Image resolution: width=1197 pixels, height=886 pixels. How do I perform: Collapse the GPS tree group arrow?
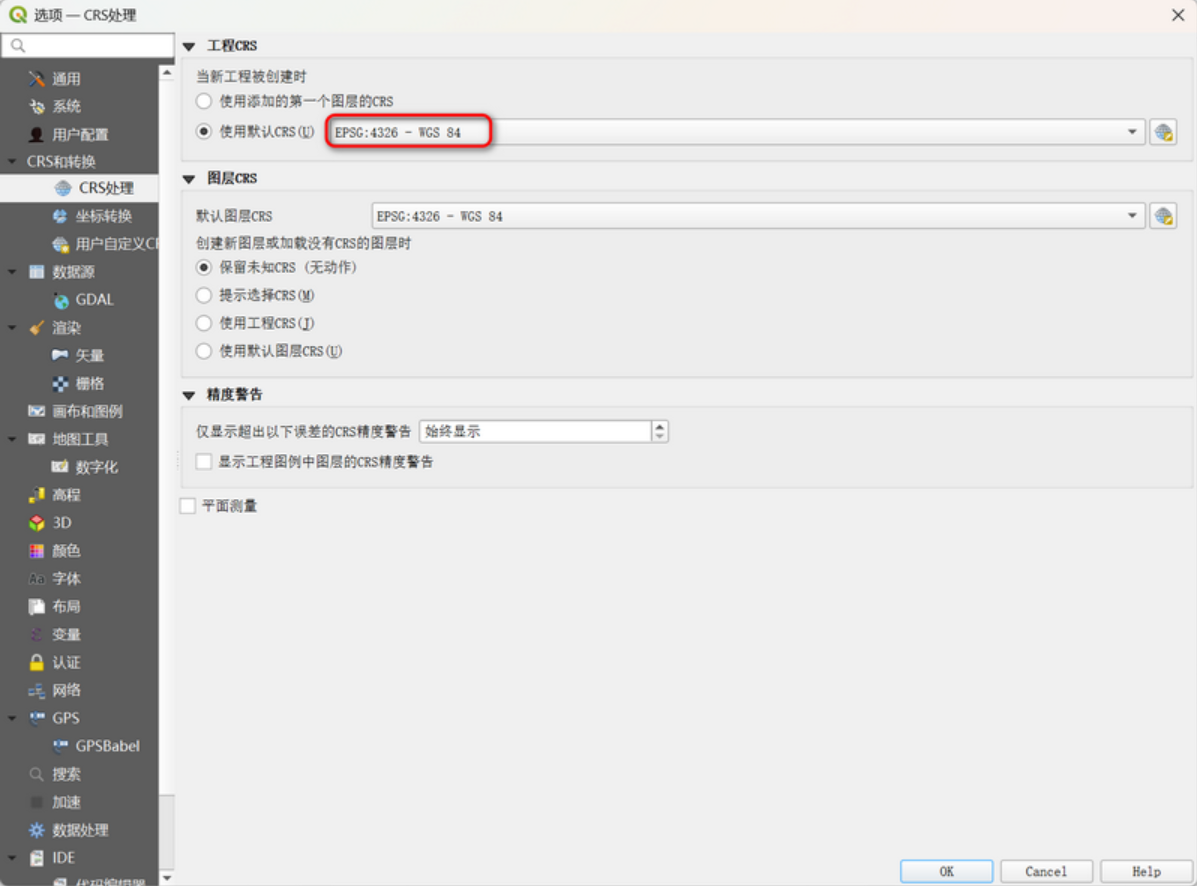tap(12, 718)
